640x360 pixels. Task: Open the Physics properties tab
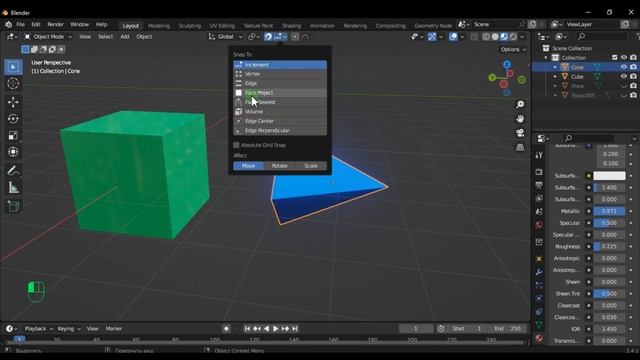(x=539, y=298)
